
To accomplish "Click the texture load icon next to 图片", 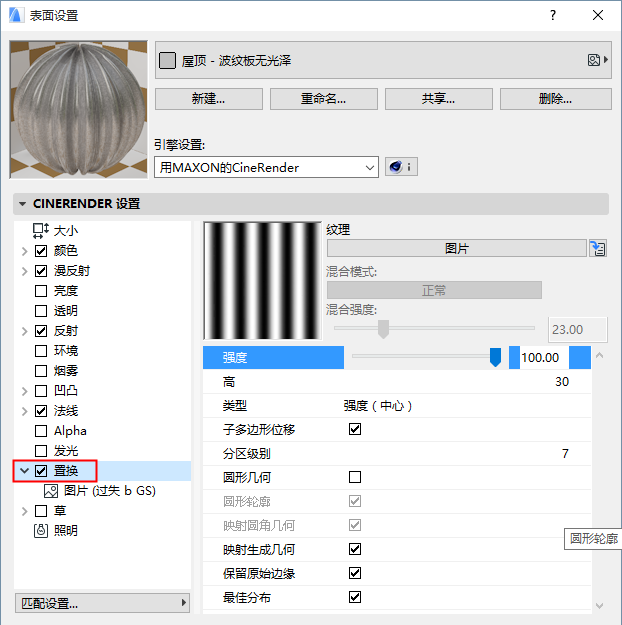I will coord(598,249).
